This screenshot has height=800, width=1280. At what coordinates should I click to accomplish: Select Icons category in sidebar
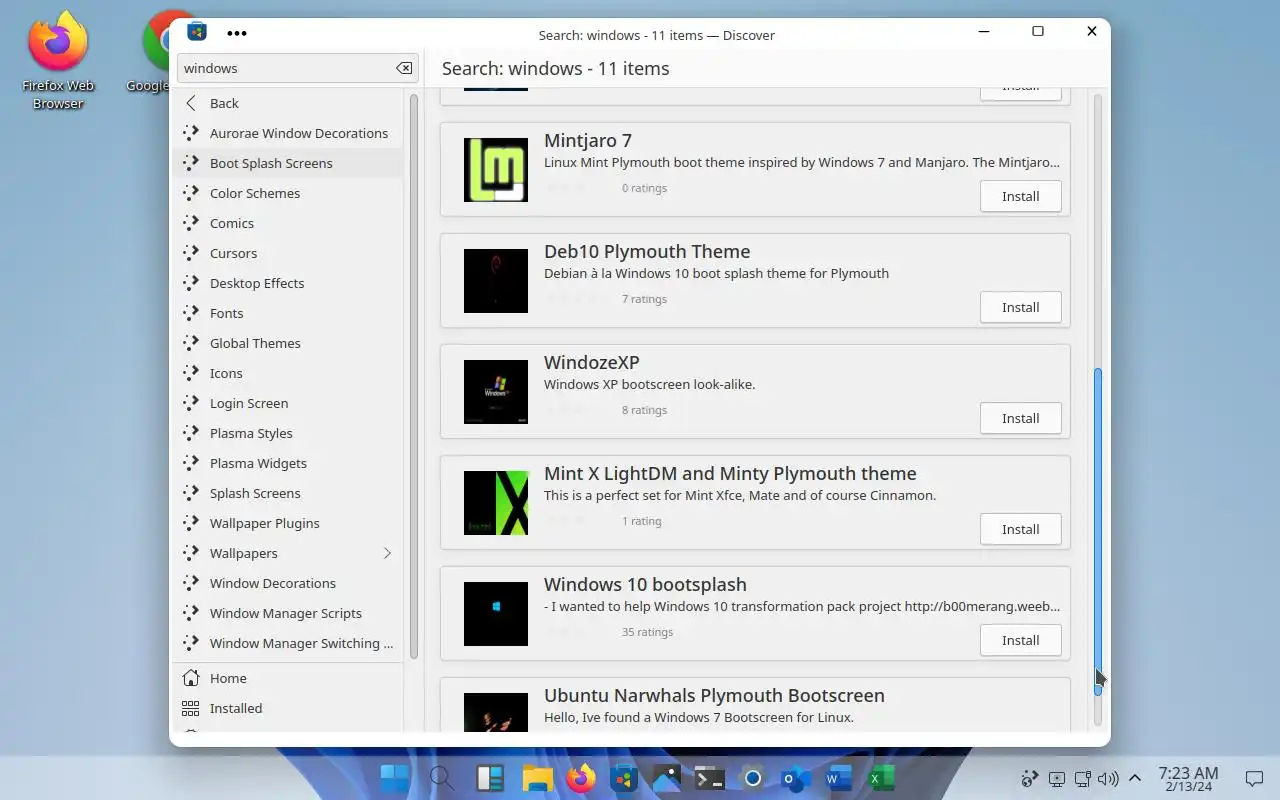pos(288,373)
